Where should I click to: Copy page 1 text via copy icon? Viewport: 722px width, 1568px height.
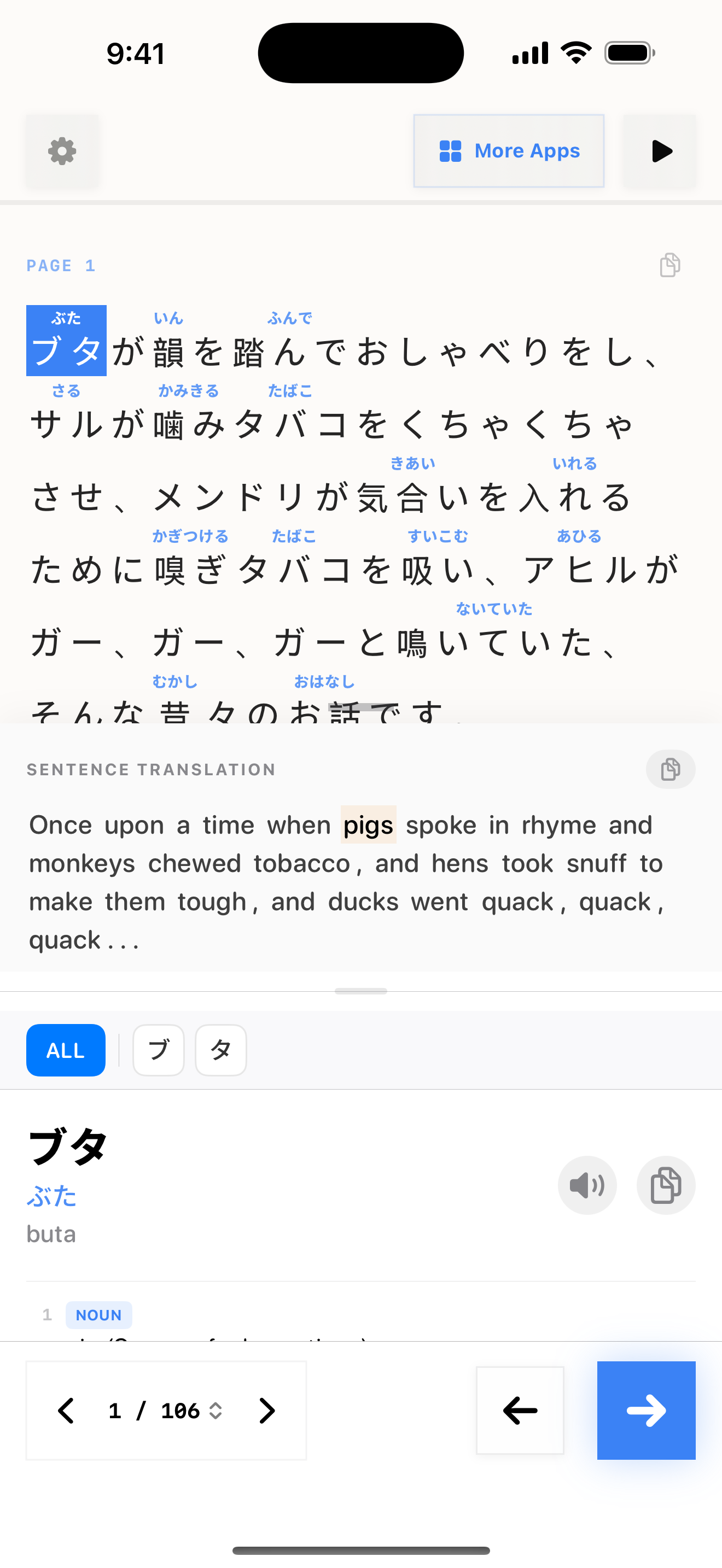(x=669, y=265)
